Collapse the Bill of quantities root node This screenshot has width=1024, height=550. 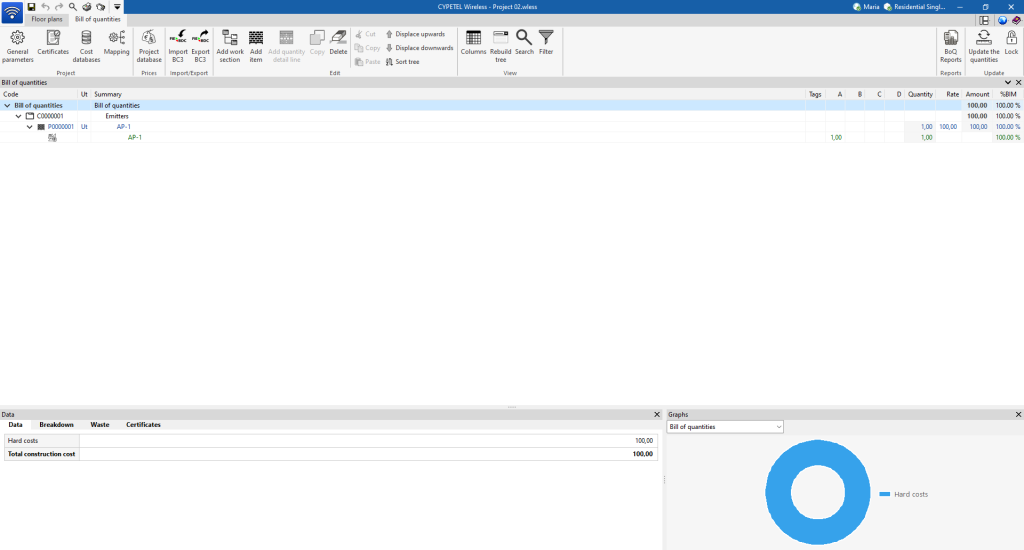tap(7, 105)
